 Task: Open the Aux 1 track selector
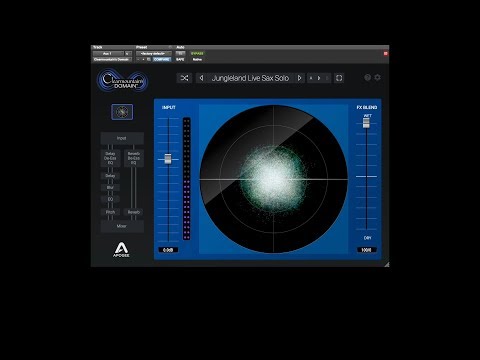click(x=108, y=54)
